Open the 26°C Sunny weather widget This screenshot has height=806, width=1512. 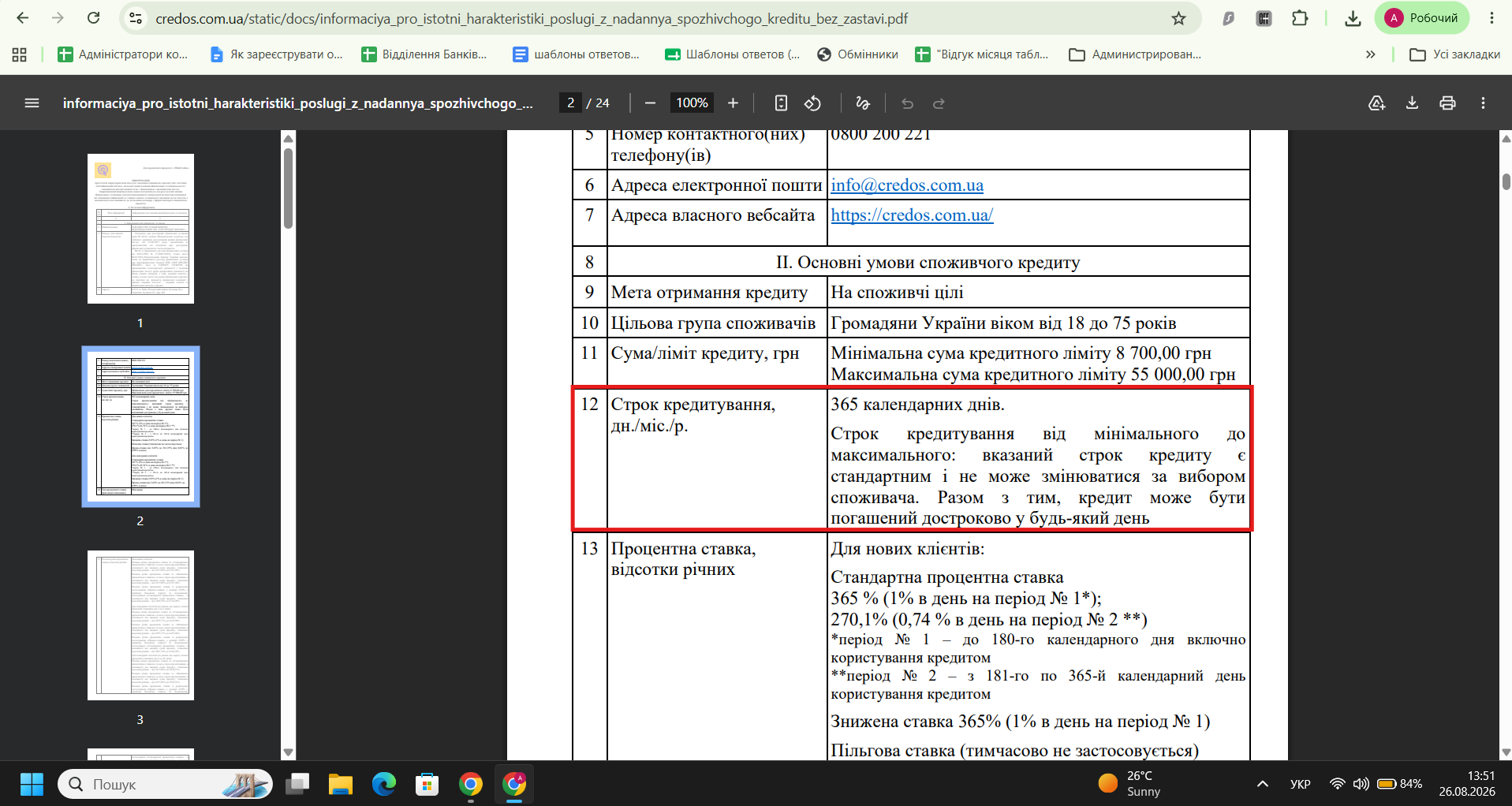point(1130,784)
